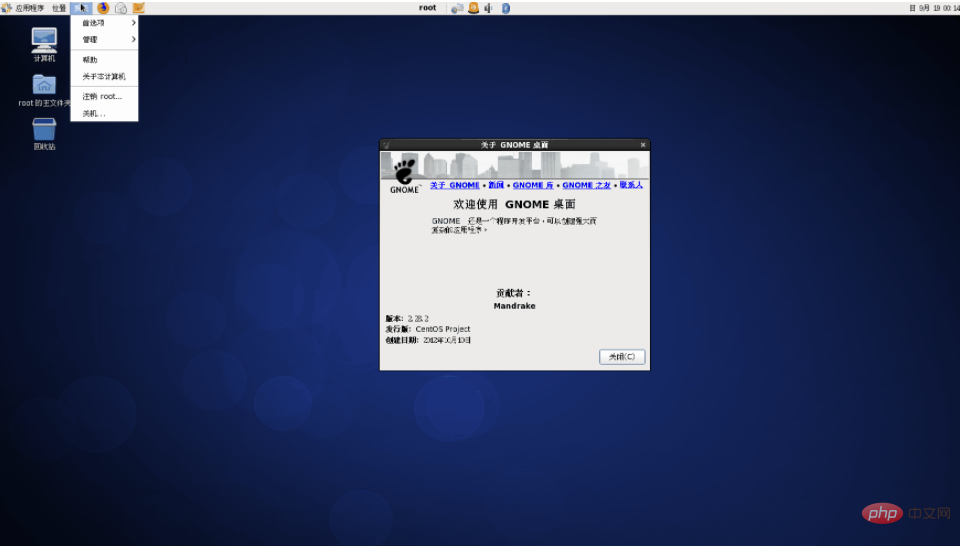Screen dimensions: 961x546
Task: Click the highlighted 系统 (System) menu
Action: 81,8
